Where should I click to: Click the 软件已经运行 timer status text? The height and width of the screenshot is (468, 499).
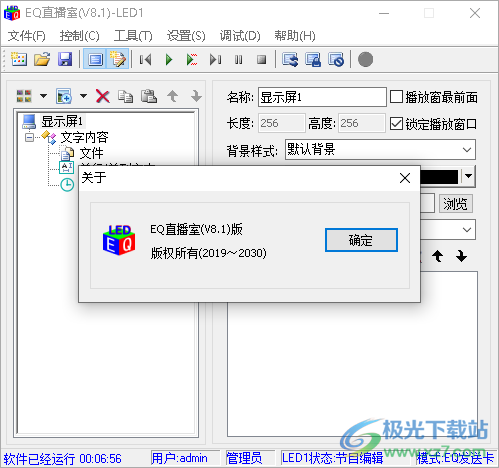tap(63, 459)
